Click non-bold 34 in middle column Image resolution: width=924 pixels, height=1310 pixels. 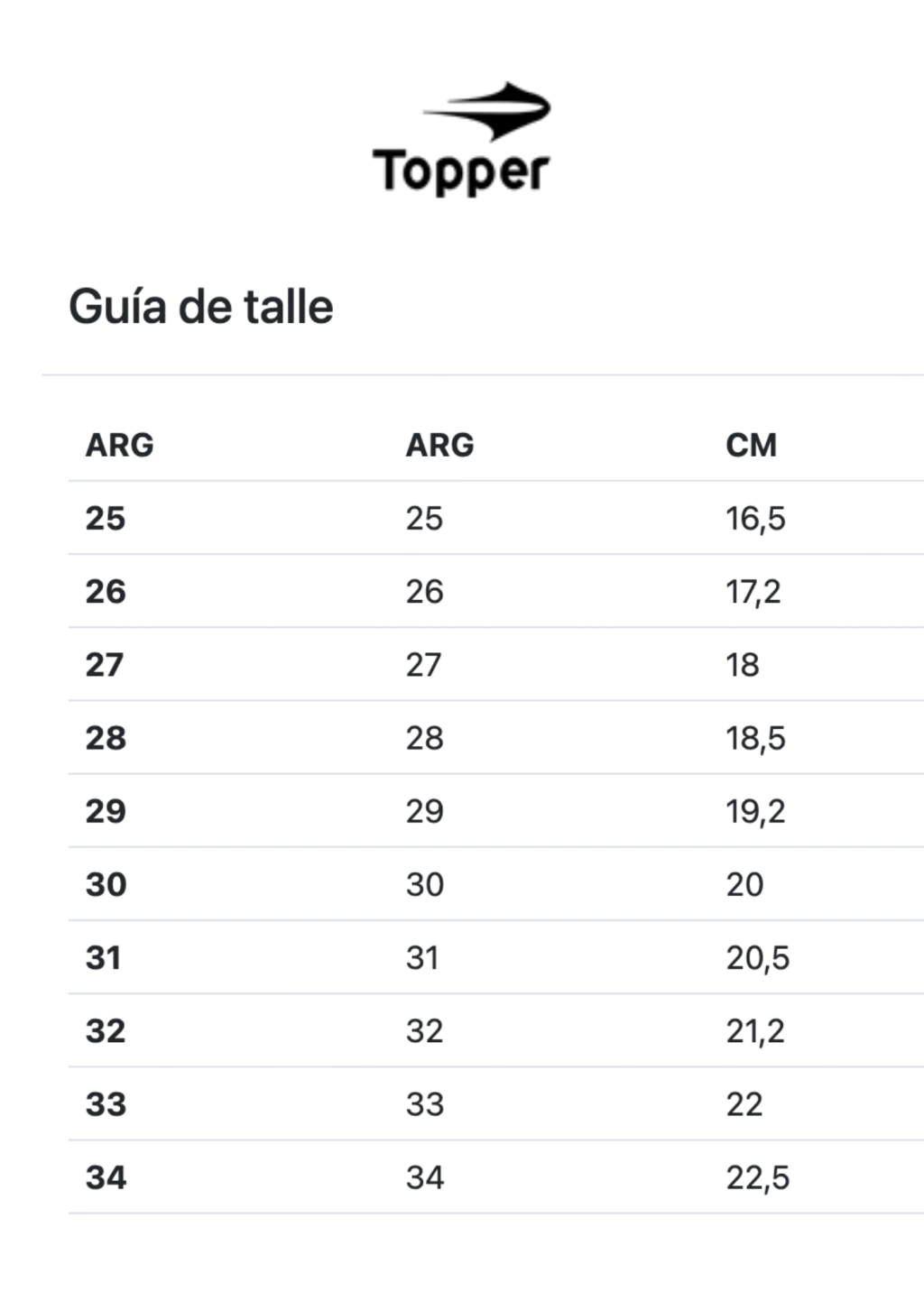(425, 1177)
